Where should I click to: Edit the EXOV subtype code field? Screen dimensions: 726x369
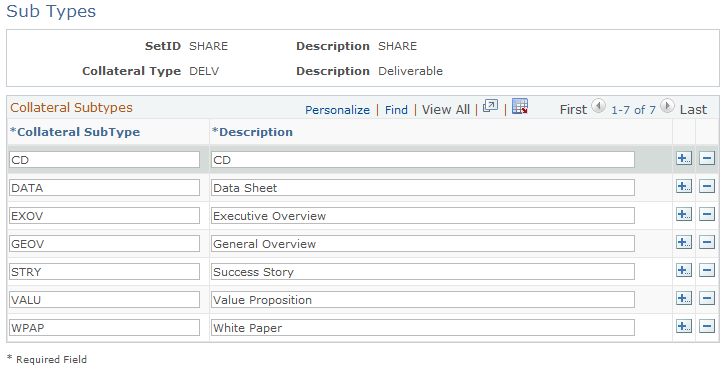104,216
